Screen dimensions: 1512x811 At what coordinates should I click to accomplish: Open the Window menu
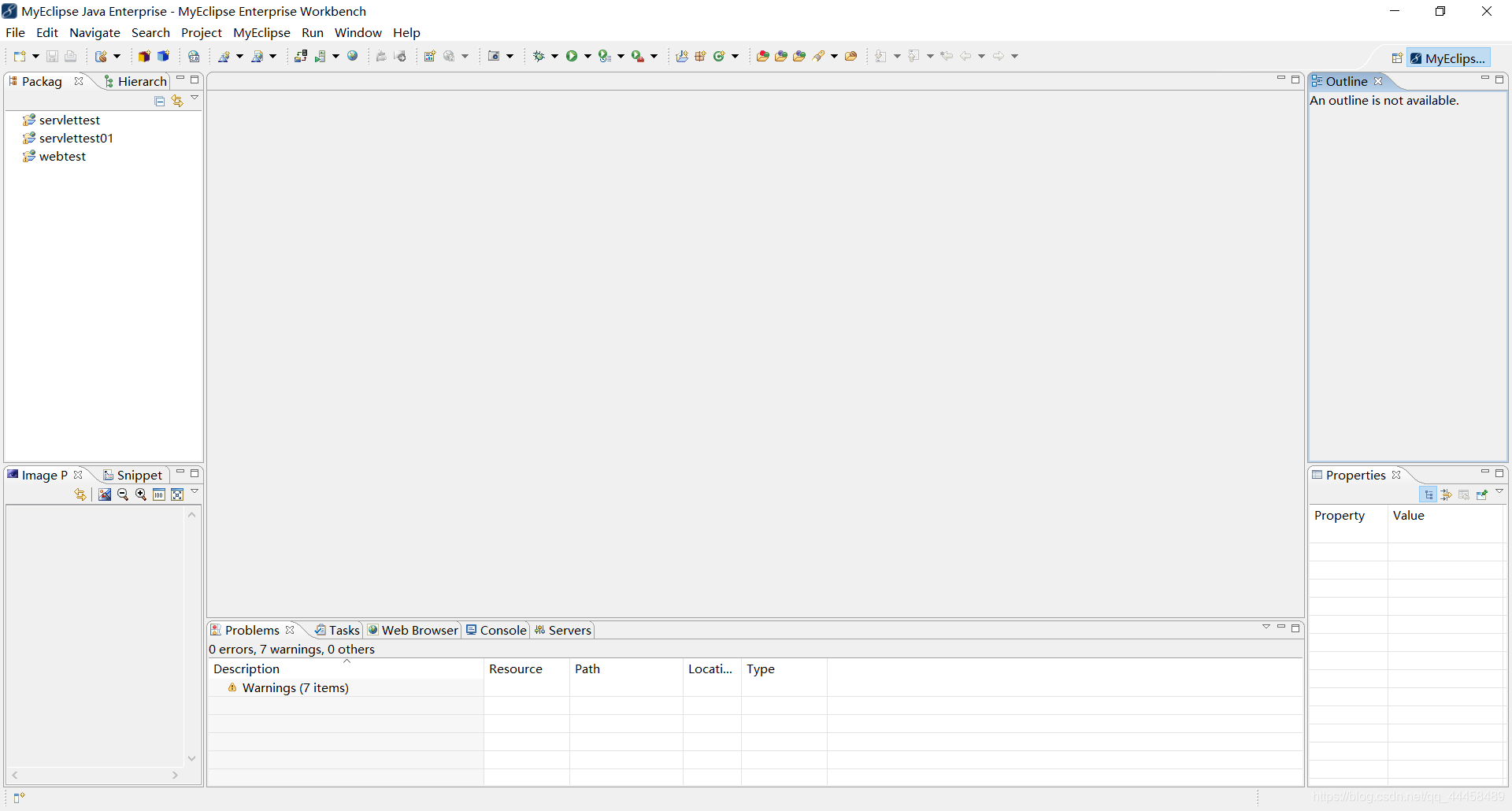pyautogui.click(x=358, y=32)
